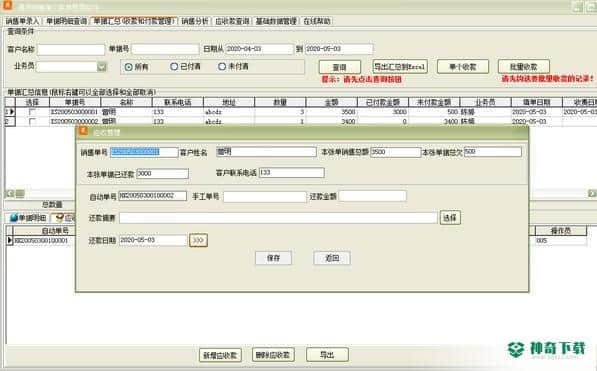Click the 地址 column header
This screenshot has width=597, height=371.
[x=229, y=102]
